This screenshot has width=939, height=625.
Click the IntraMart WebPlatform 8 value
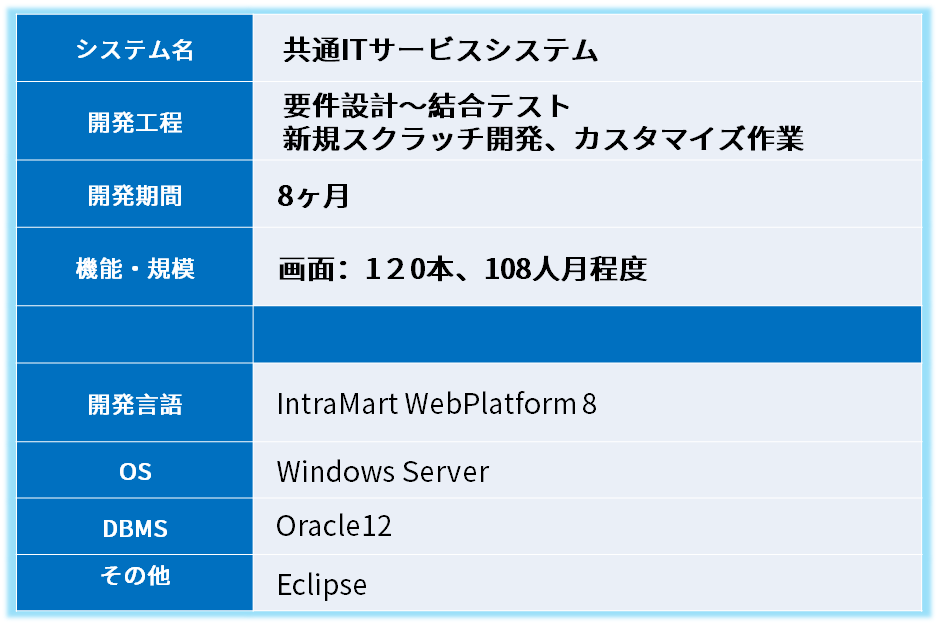tap(436, 405)
